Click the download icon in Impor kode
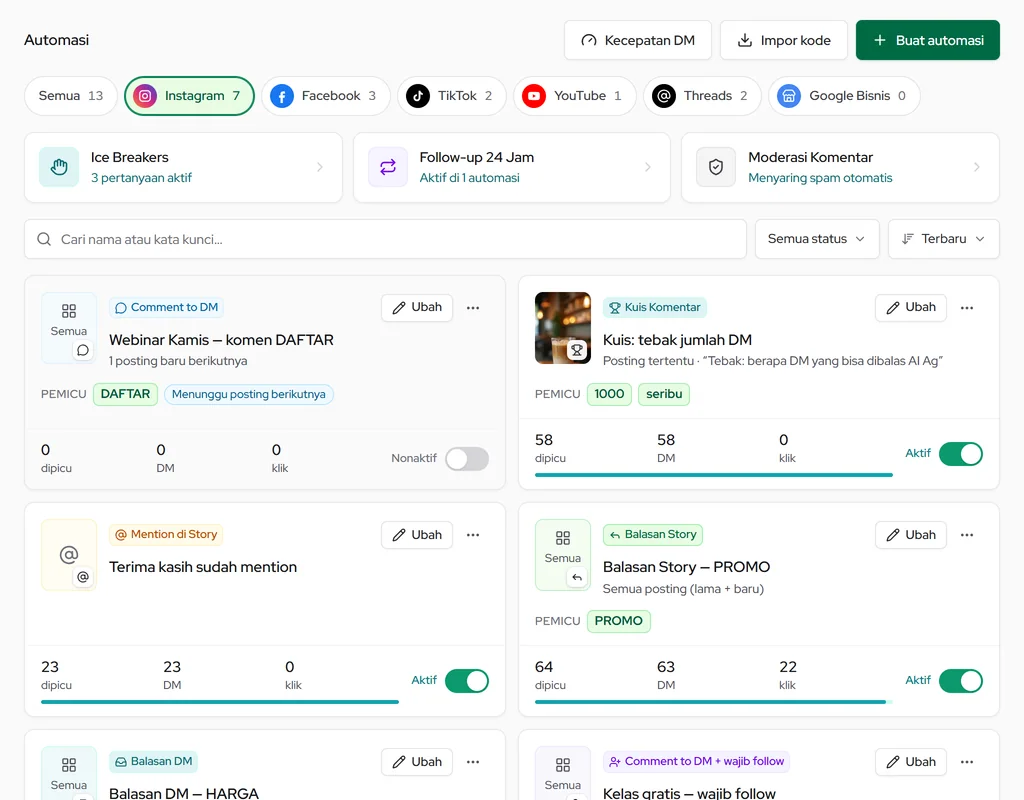 [744, 40]
